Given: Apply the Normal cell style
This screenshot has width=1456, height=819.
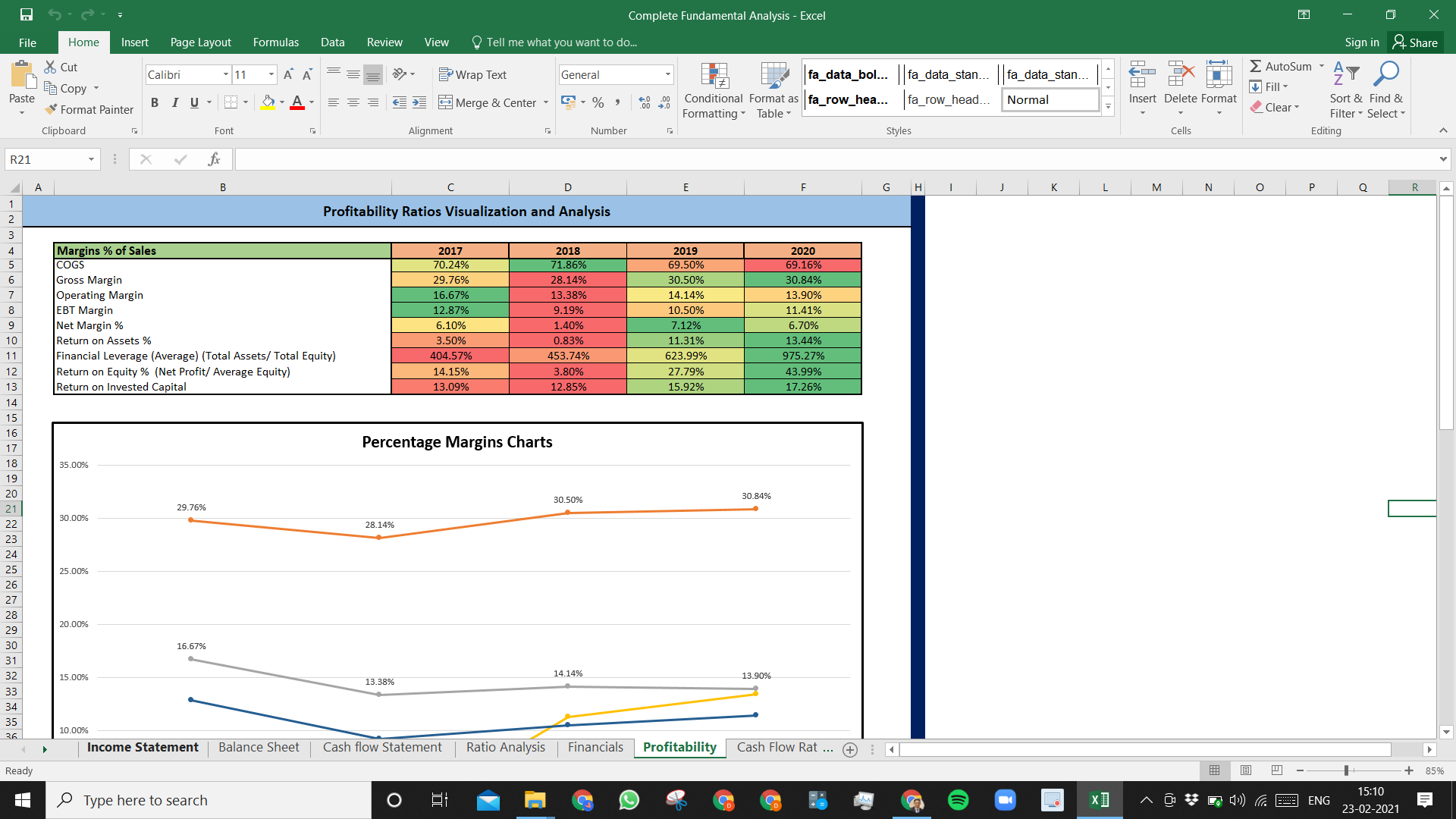Looking at the screenshot, I should coord(1050,100).
